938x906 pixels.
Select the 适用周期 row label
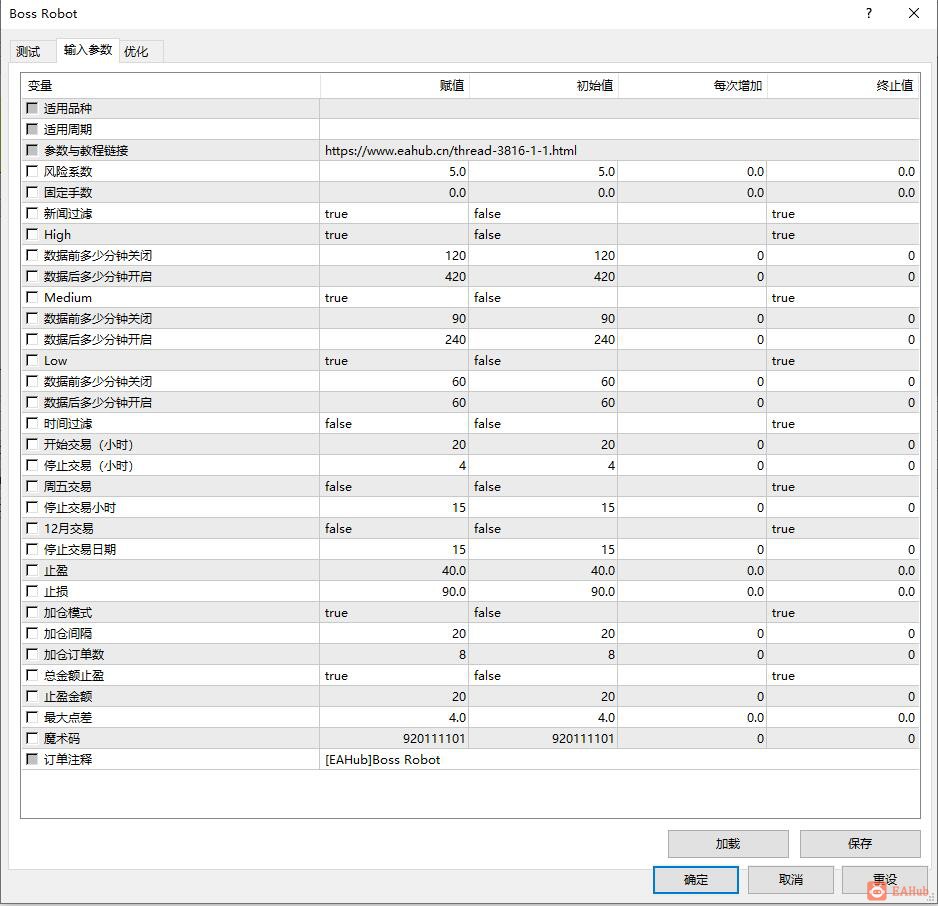(68, 129)
